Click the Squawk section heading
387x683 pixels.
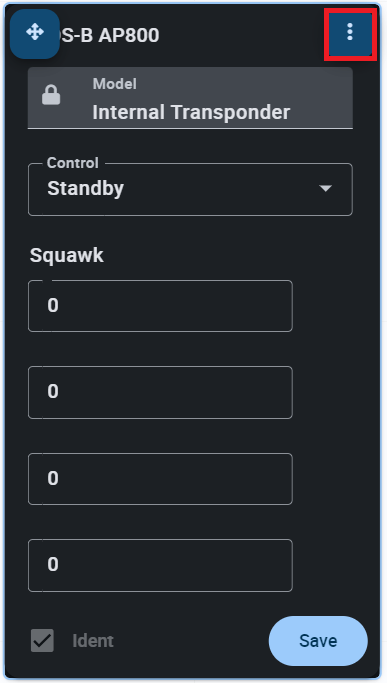point(67,255)
